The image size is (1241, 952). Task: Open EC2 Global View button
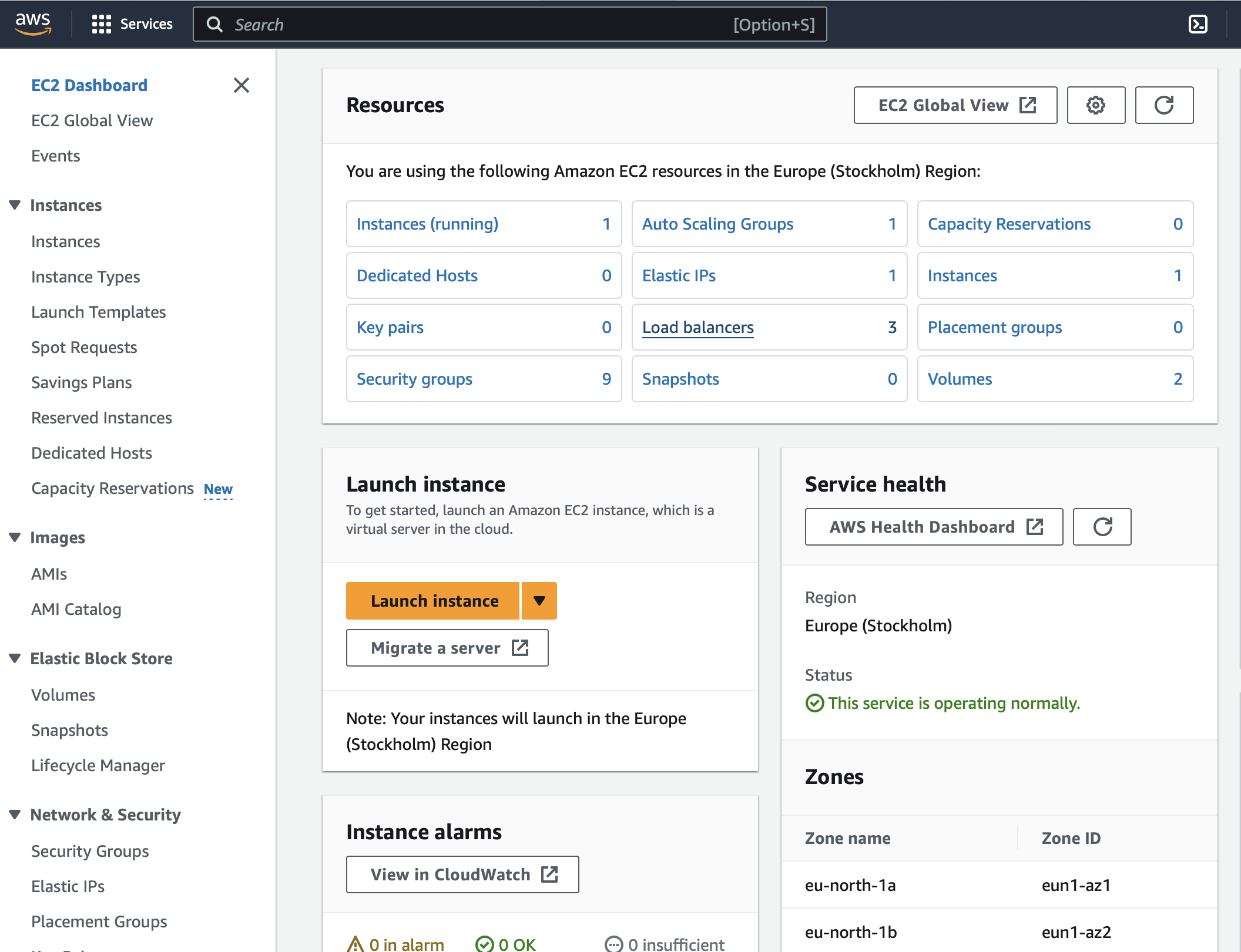tap(955, 105)
